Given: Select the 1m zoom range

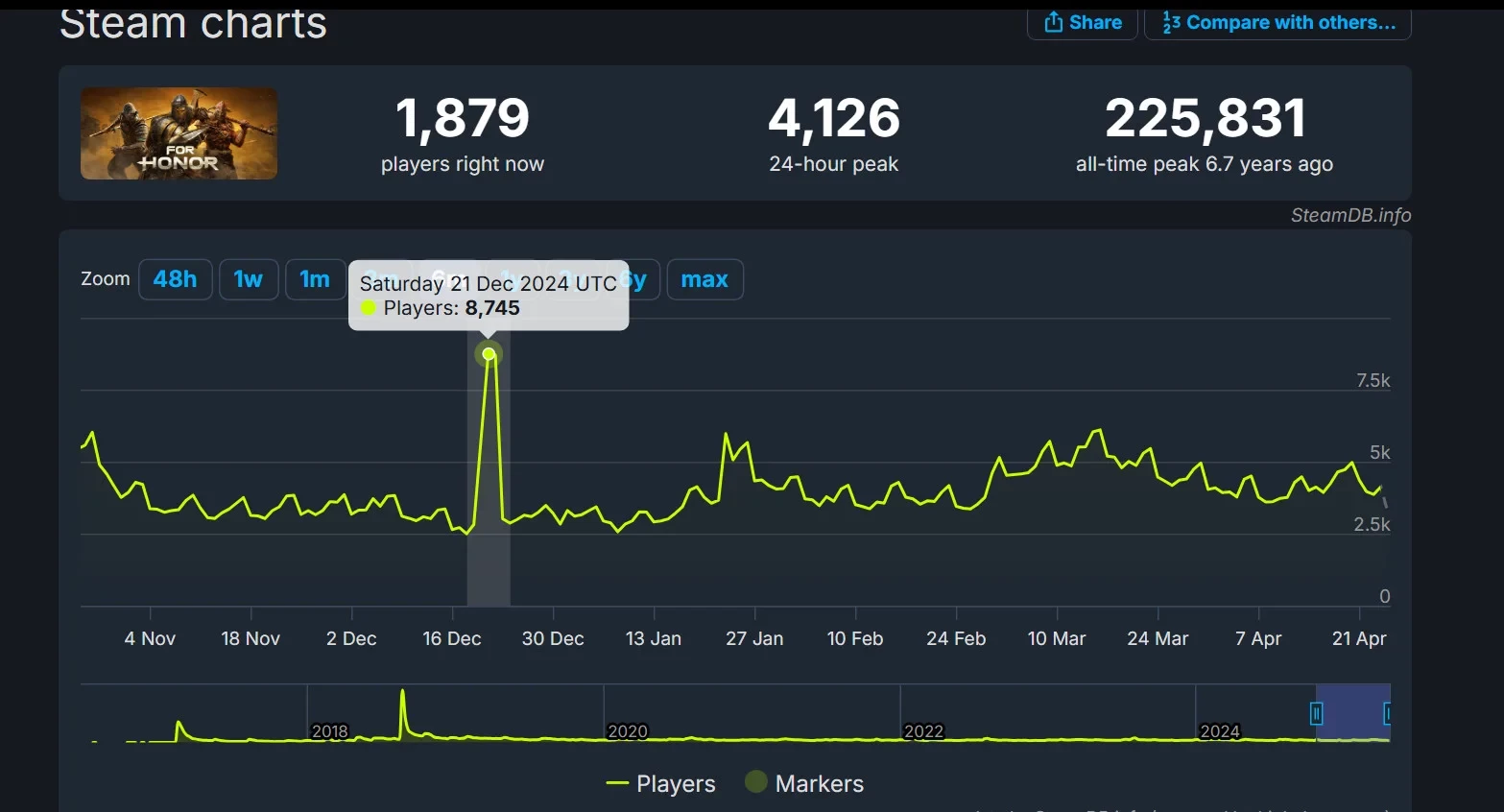Looking at the screenshot, I should click(x=315, y=279).
